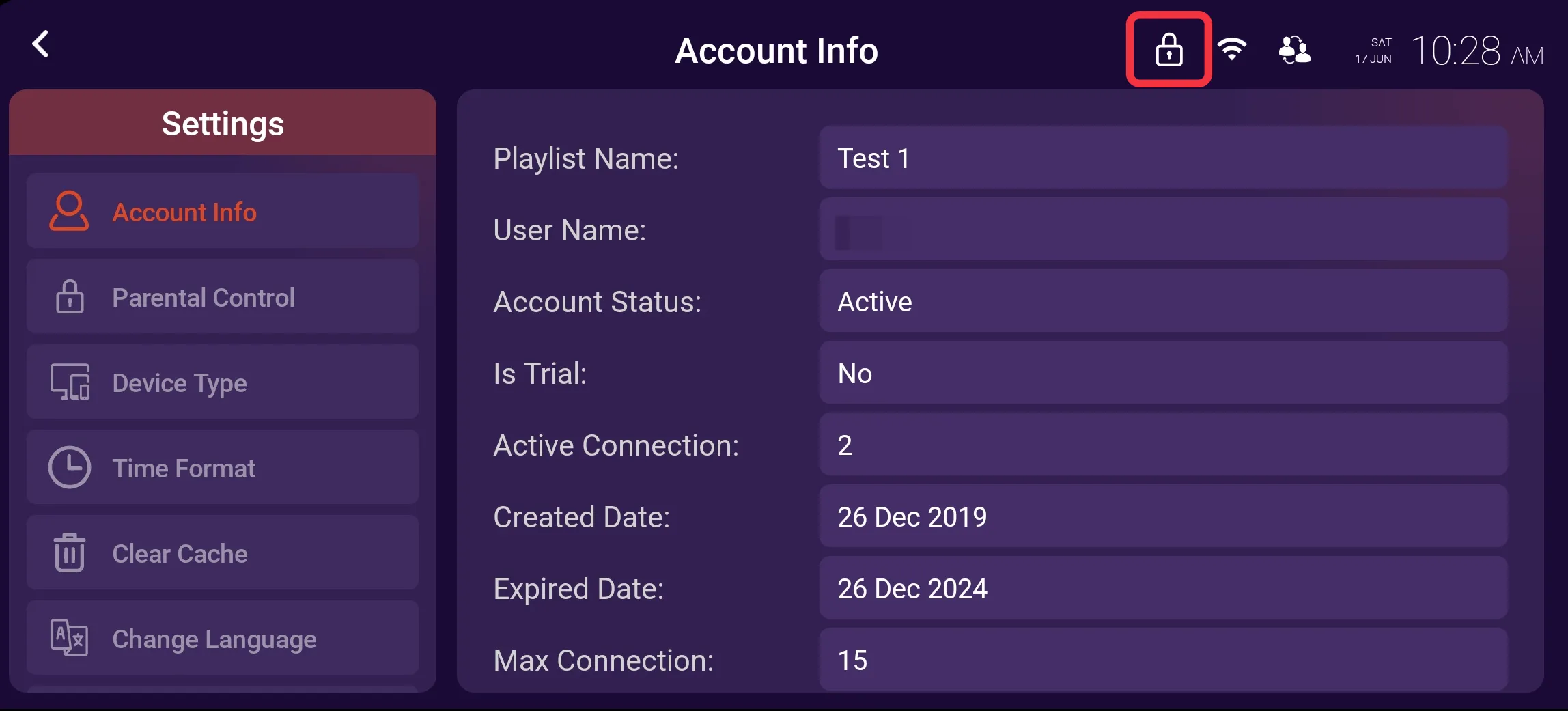The image size is (1568, 711).
Task: Select Clear Cache in settings list
Action: point(223,553)
